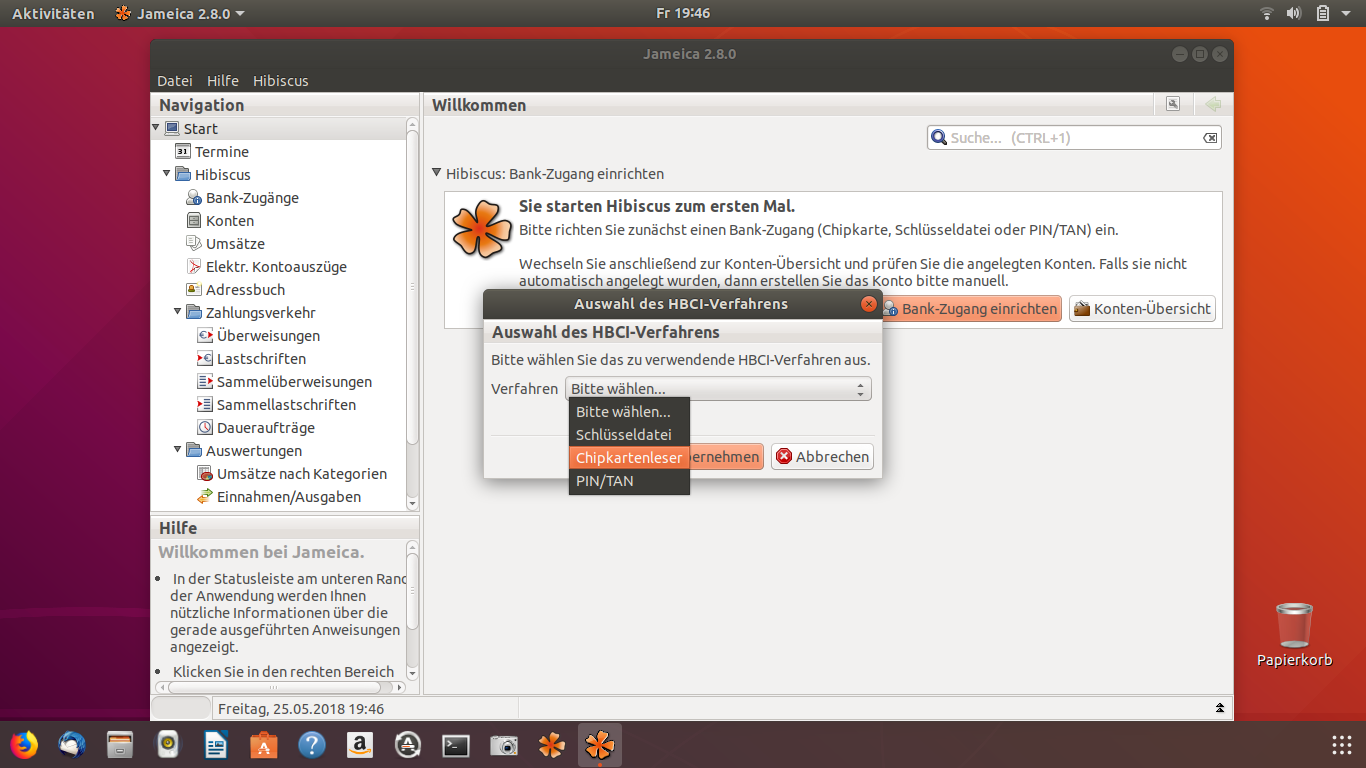Collapse the Hibiscus tree node
Screen dimensions: 1366x768
point(167,173)
